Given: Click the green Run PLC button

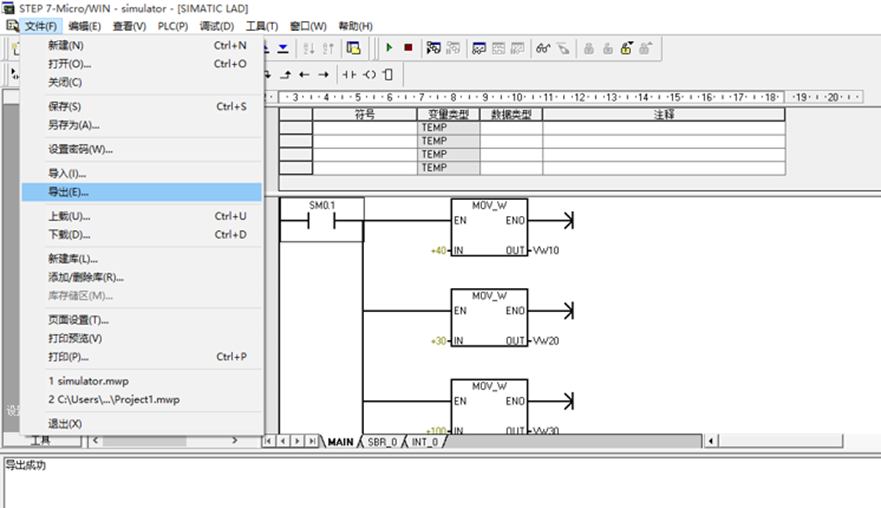Looking at the screenshot, I should coord(389,48).
